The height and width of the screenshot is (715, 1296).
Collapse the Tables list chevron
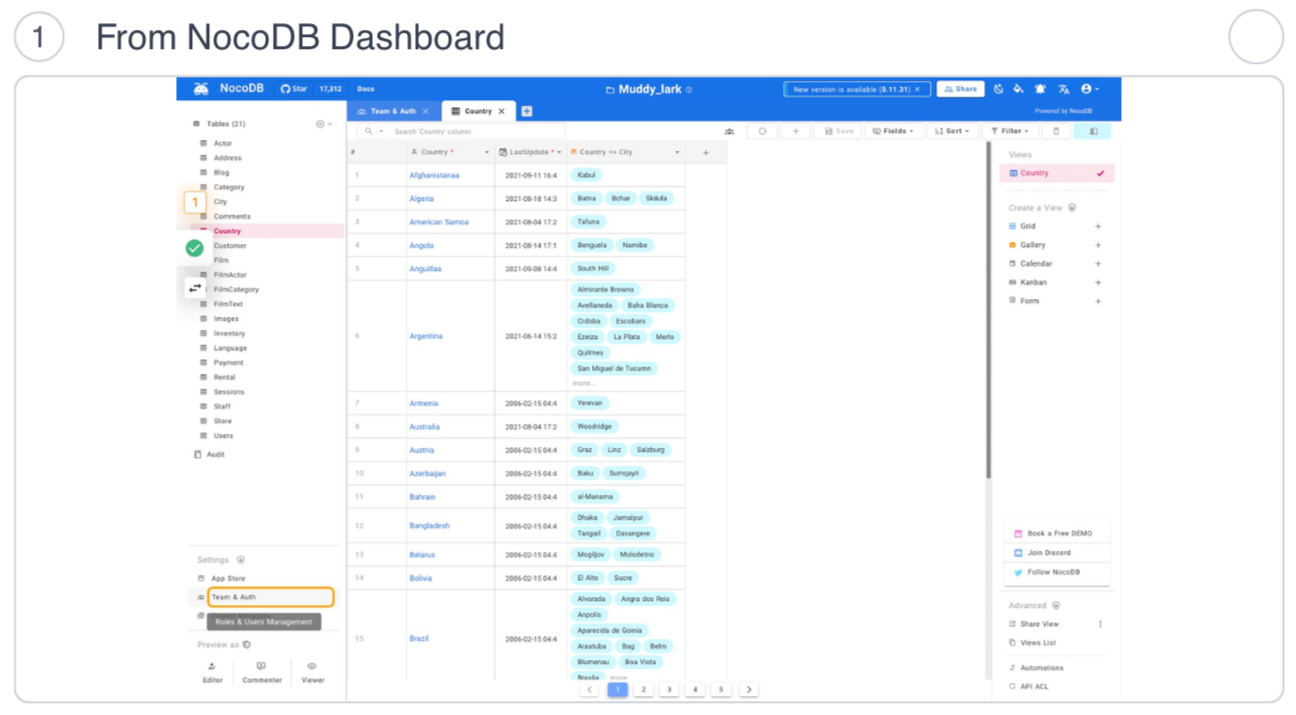tap(331, 124)
